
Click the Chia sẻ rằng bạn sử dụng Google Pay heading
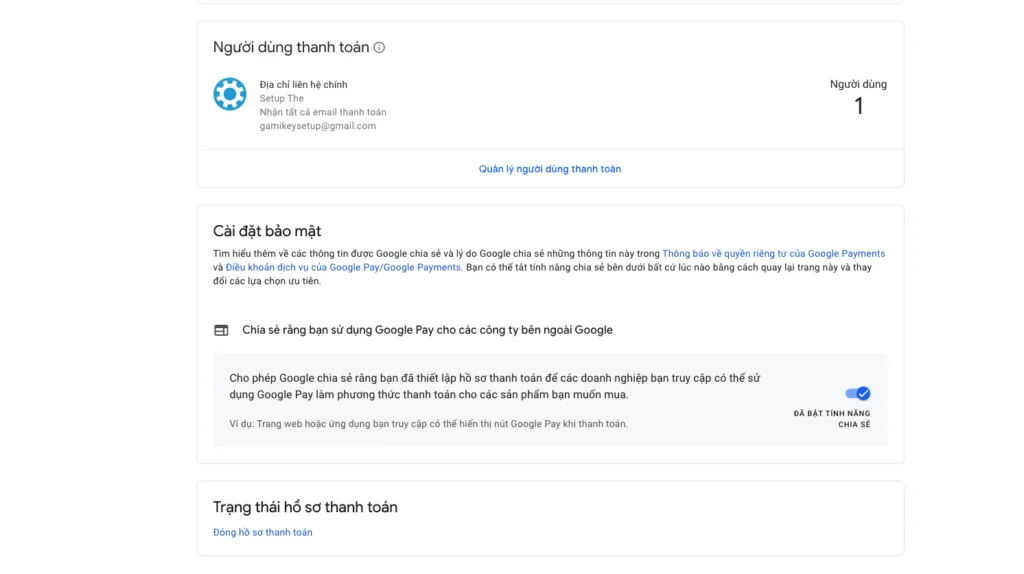point(427,330)
